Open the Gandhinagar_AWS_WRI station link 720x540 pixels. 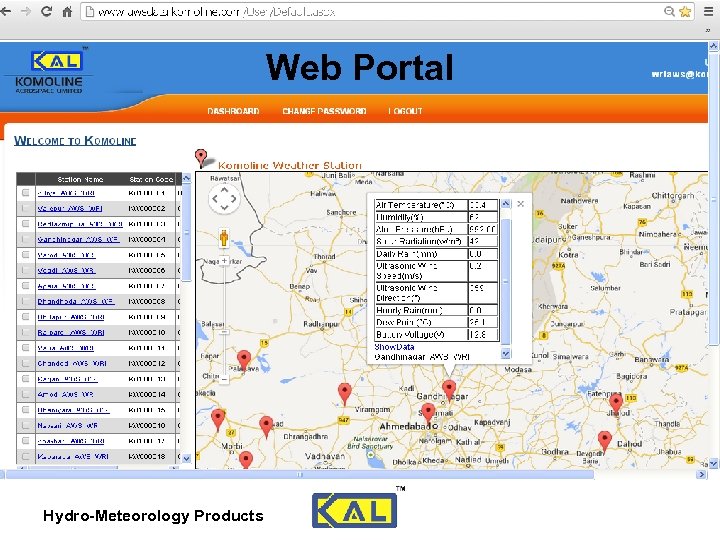[x=79, y=239]
